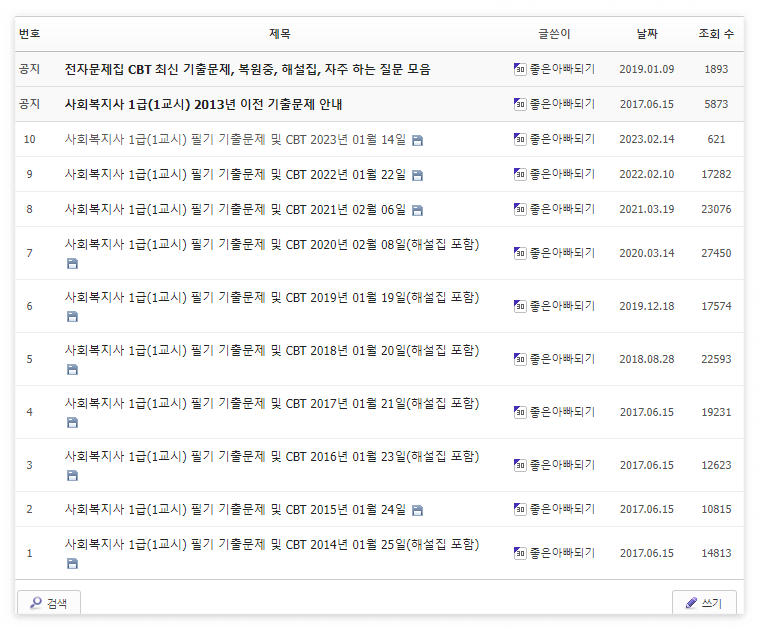The height and width of the screenshot is (629, 759).
Task: Open post CBT 2022년 01월 22일
Action: click(235, 174)
